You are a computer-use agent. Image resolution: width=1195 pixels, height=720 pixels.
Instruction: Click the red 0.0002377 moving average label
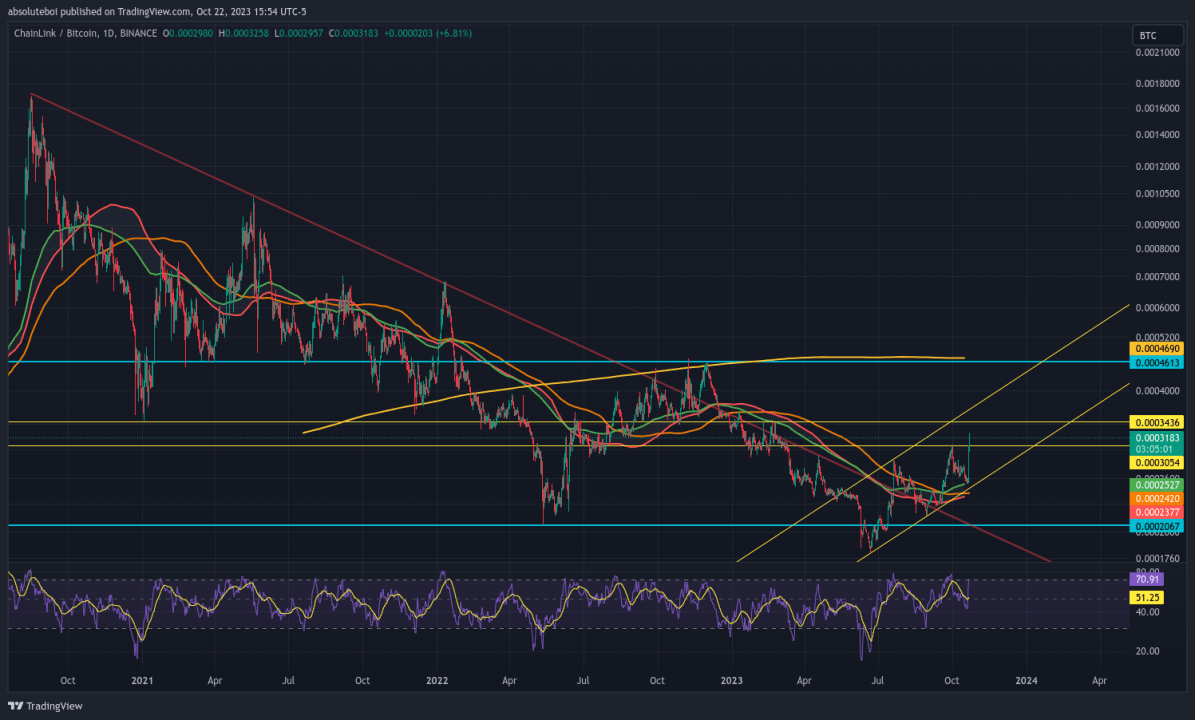click(1156, 512)
